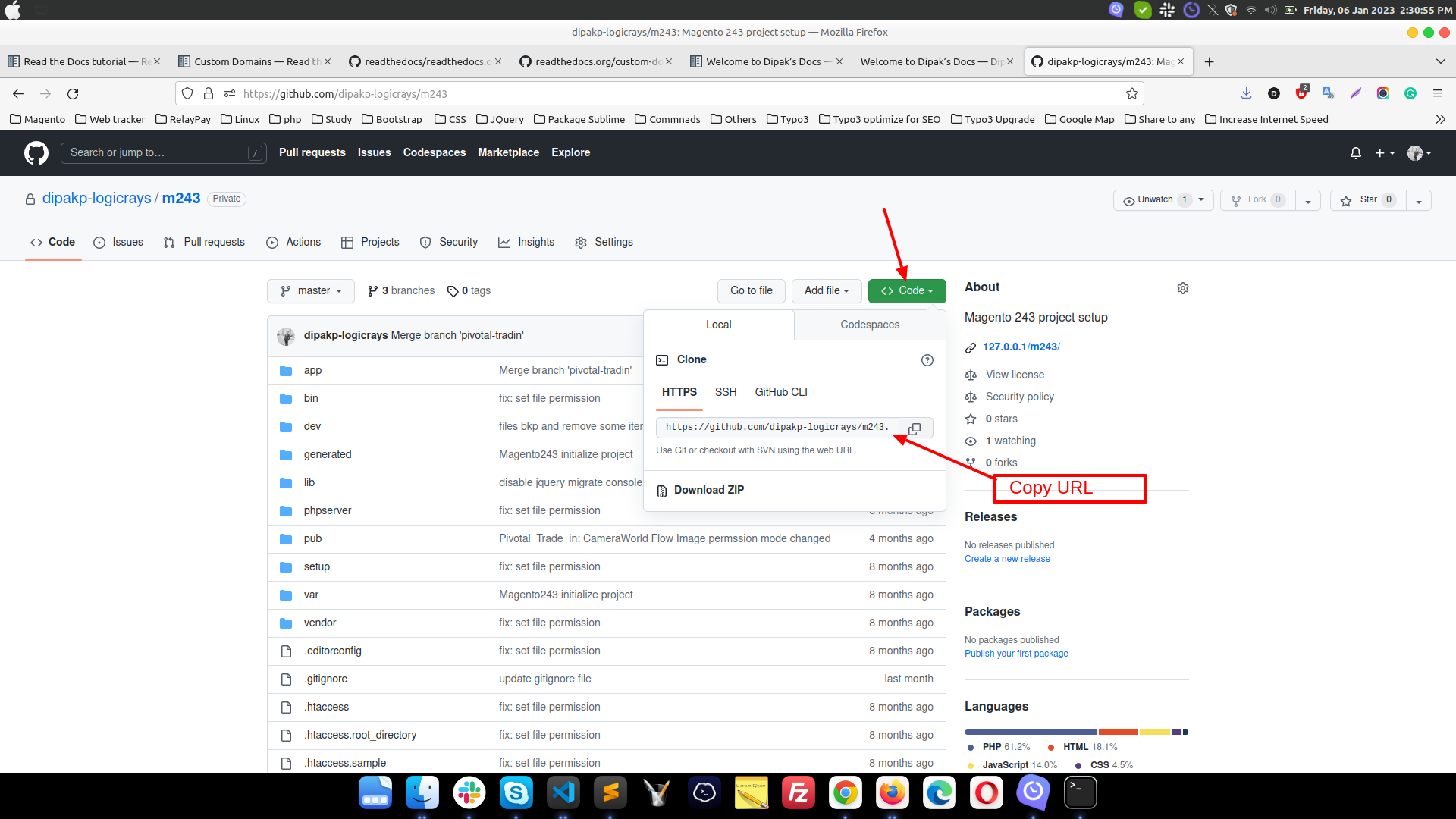The image size is (1456, 819).
Task: Launch Slack from the dock
Action: pyautogui.click(x=469, y=793)
